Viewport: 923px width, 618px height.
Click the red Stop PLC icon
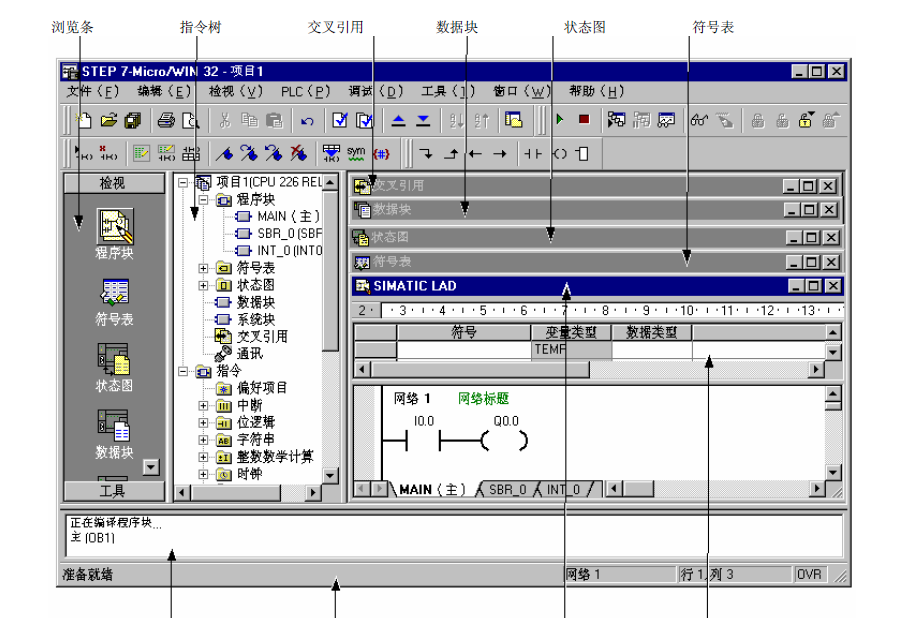pyautogui.click(x=583, y=120)
